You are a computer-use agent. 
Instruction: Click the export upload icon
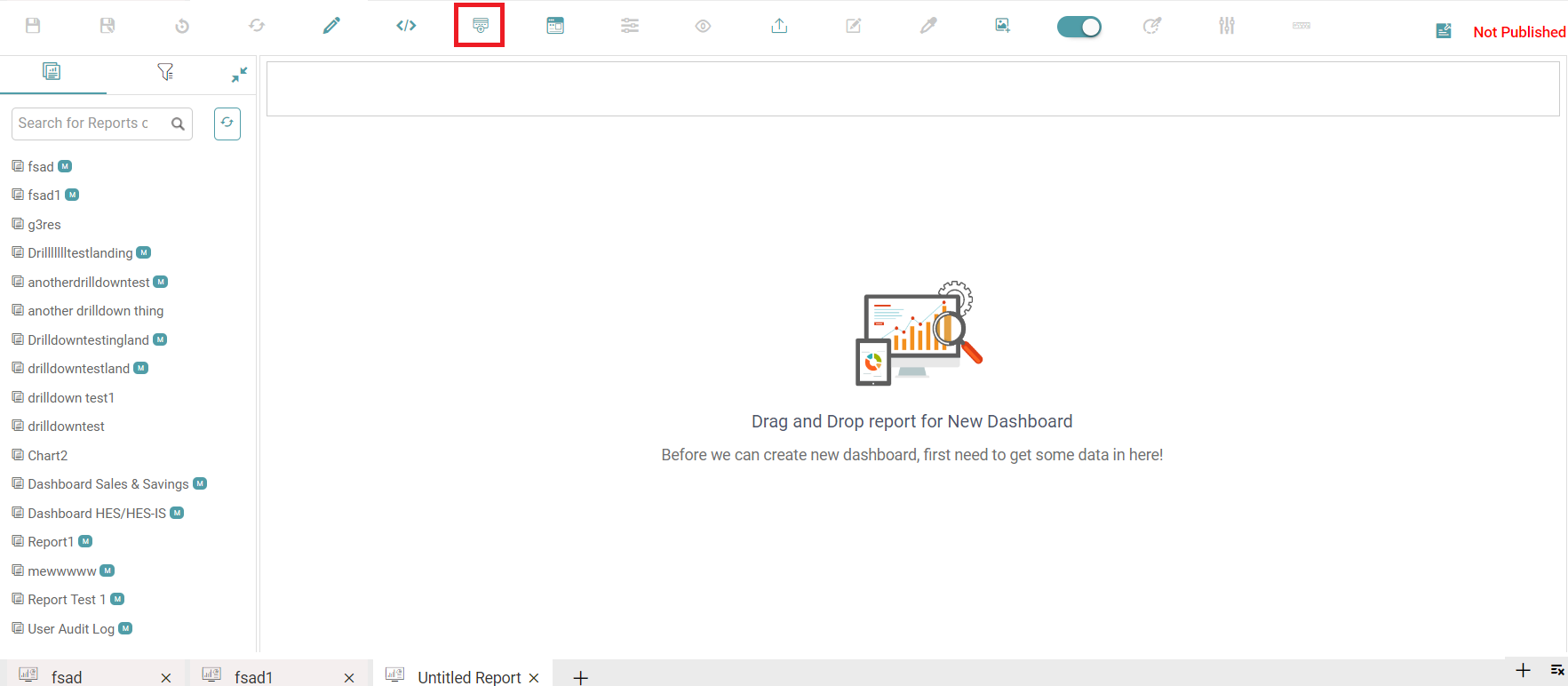(x=779, y=26)
